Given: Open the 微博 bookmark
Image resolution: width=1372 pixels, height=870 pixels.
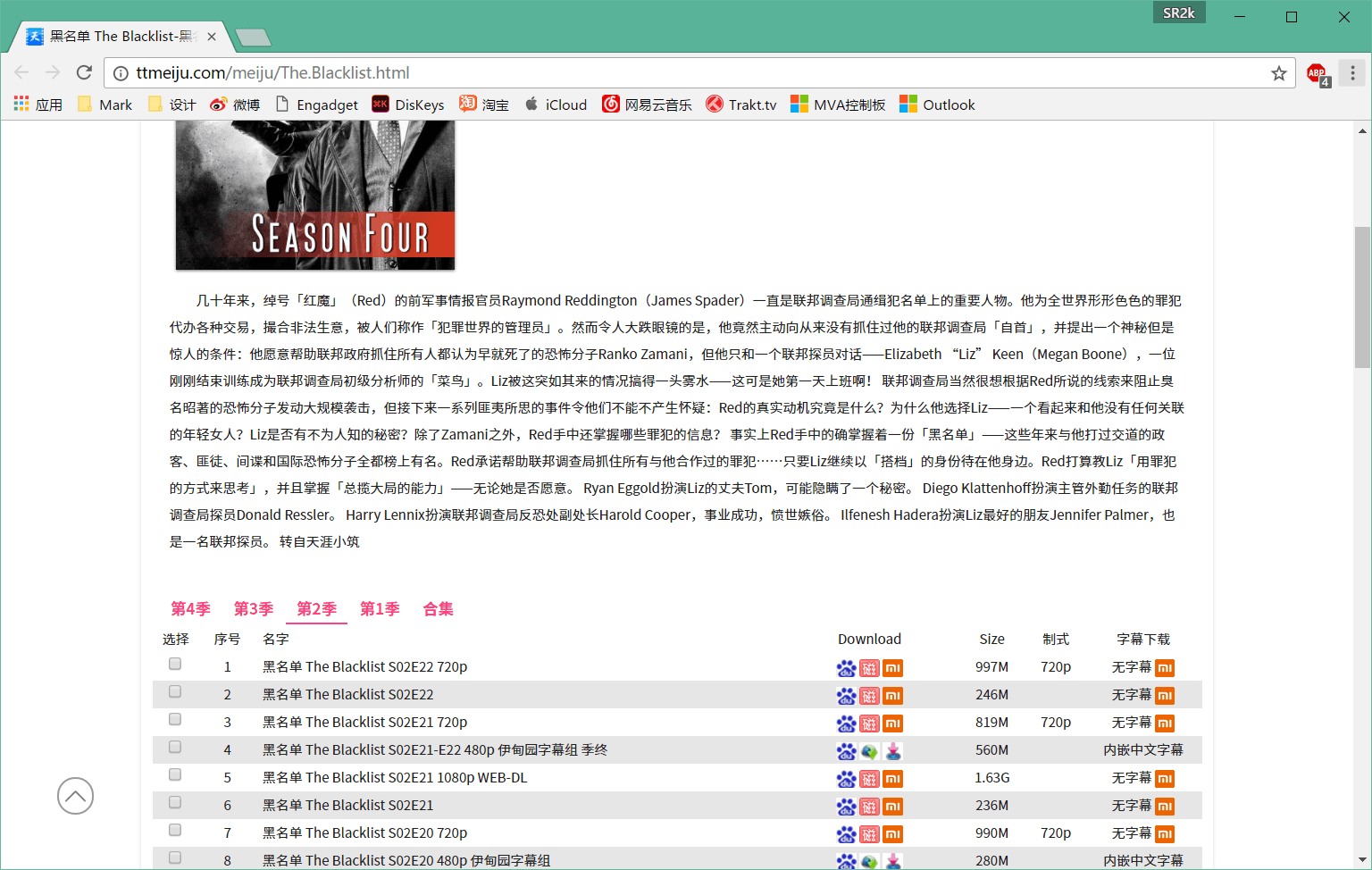Looking at the screenshot, I should [x=235, y=105].
